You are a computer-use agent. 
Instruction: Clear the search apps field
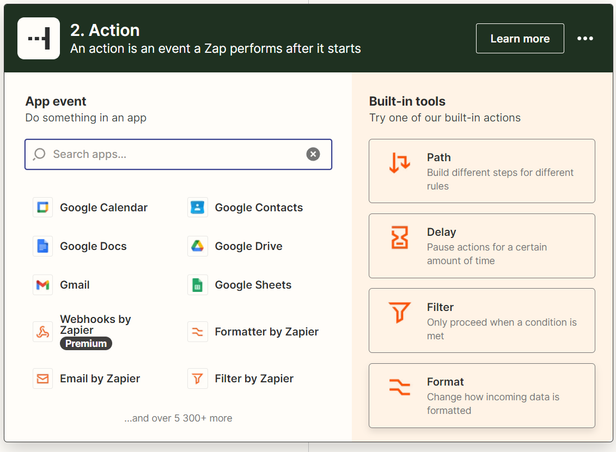coord(313,154)
